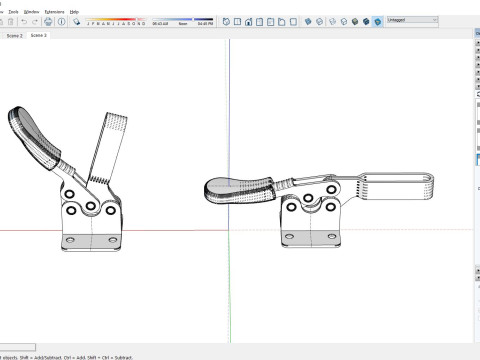Switch to the Iso view

(226, 22)
